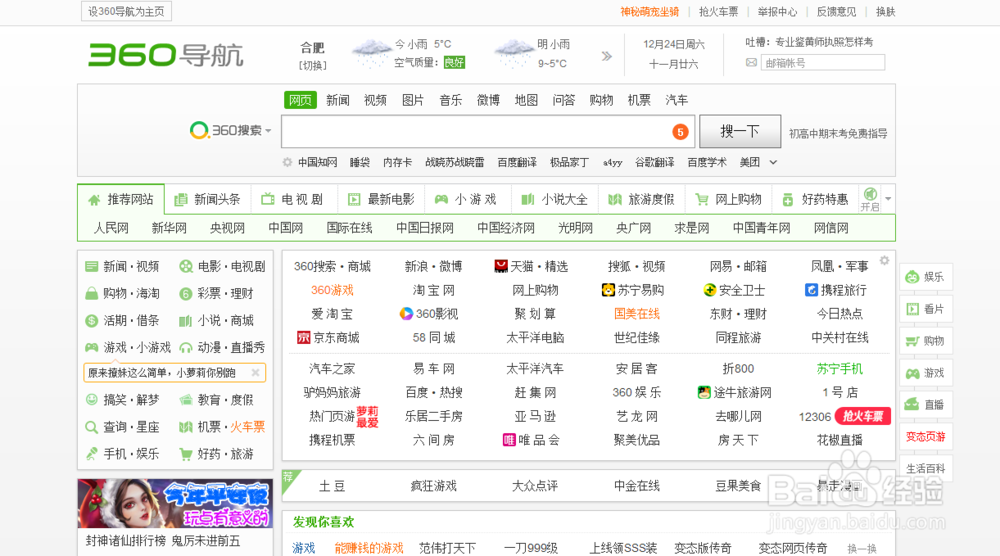
Task: Open the 国美在线 link
Action: (636, 314)
